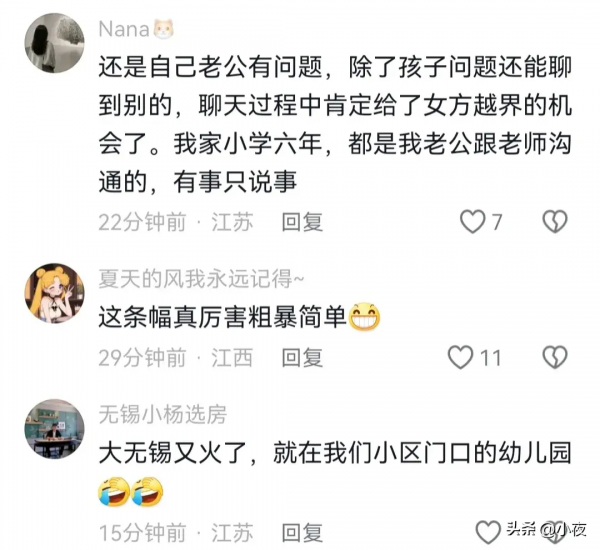Select comment 大无锡又火了 text

pyautogui.click(x=335, y=474)
